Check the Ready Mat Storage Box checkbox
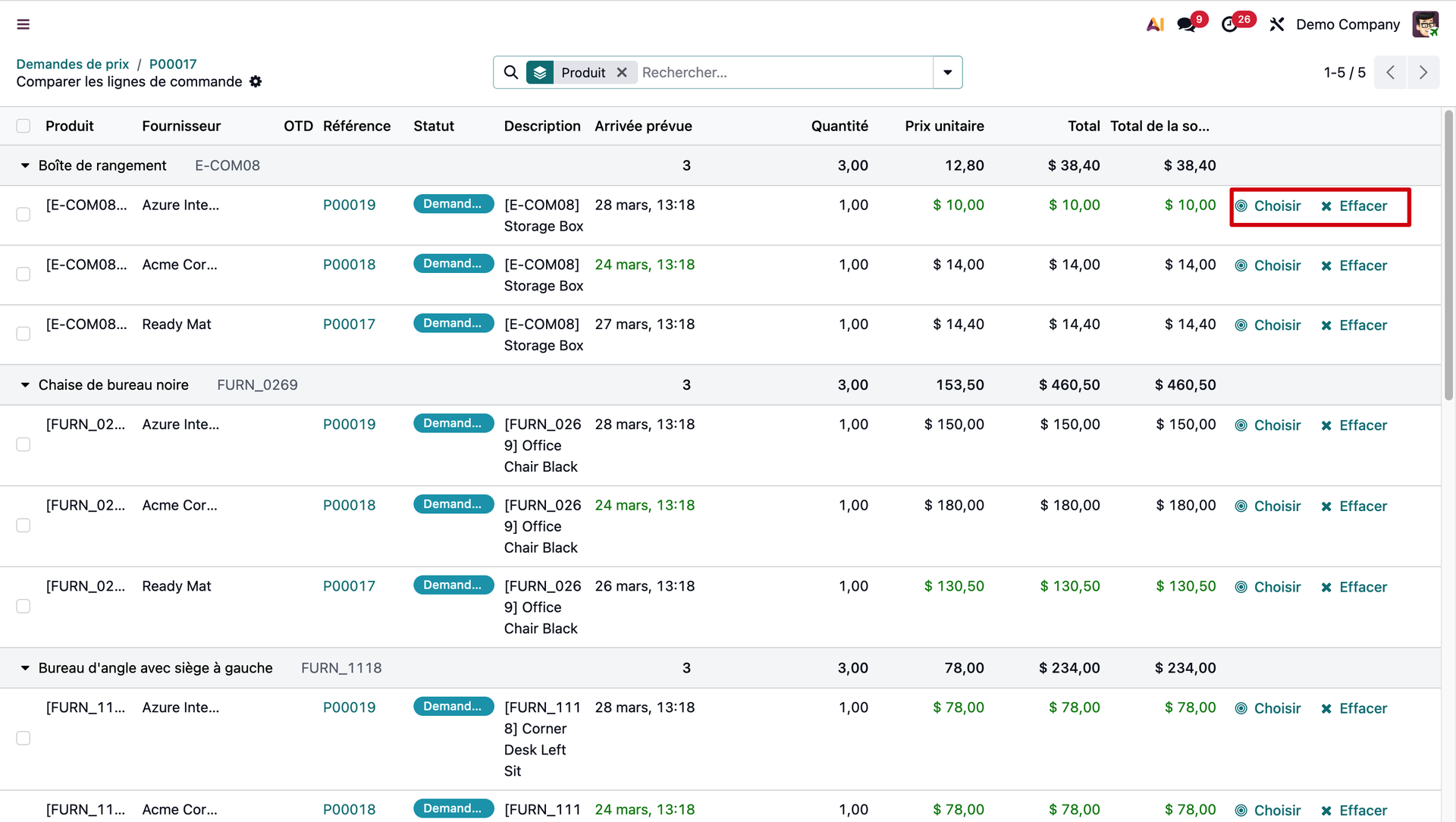 [24, 334]
